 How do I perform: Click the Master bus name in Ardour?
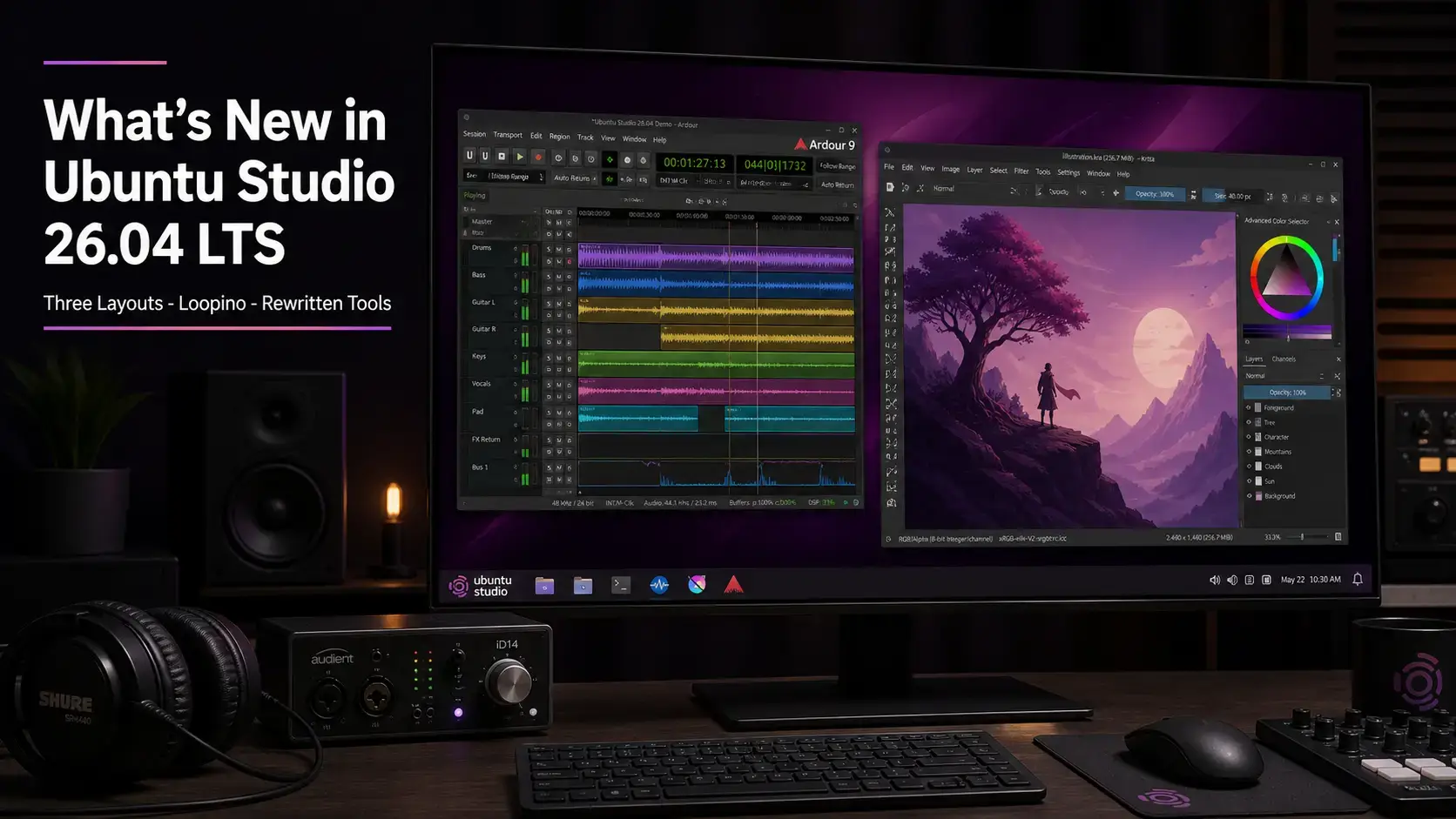click(x=482, y=222)
